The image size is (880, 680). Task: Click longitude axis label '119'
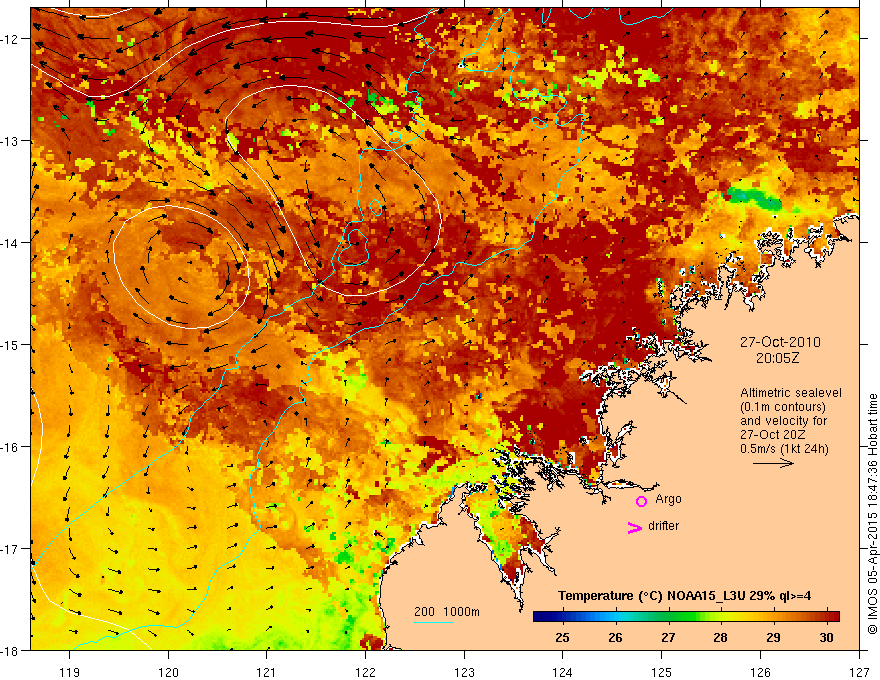click(x=70, y=672)
